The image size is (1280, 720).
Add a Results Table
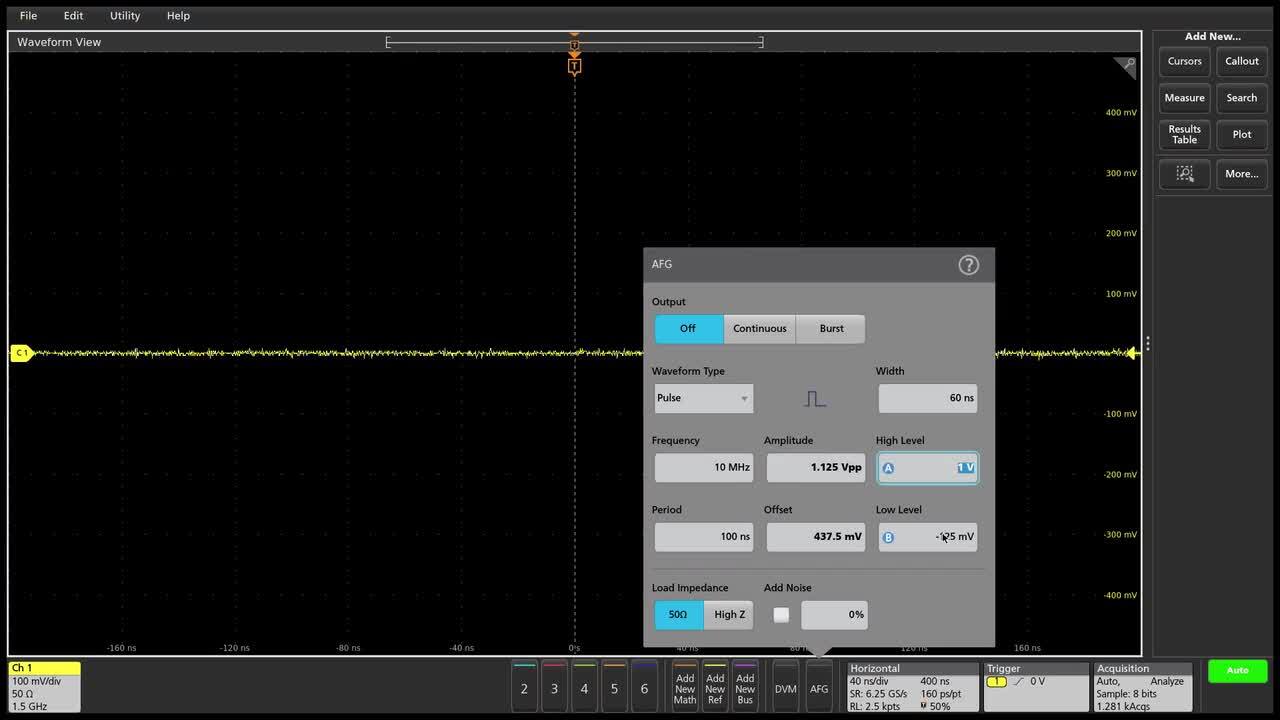pyautogui.click(x=1184, y=134)
